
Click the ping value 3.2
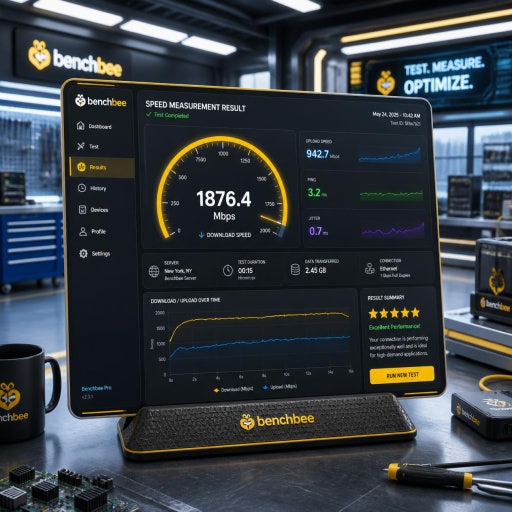tap(314, 192)
